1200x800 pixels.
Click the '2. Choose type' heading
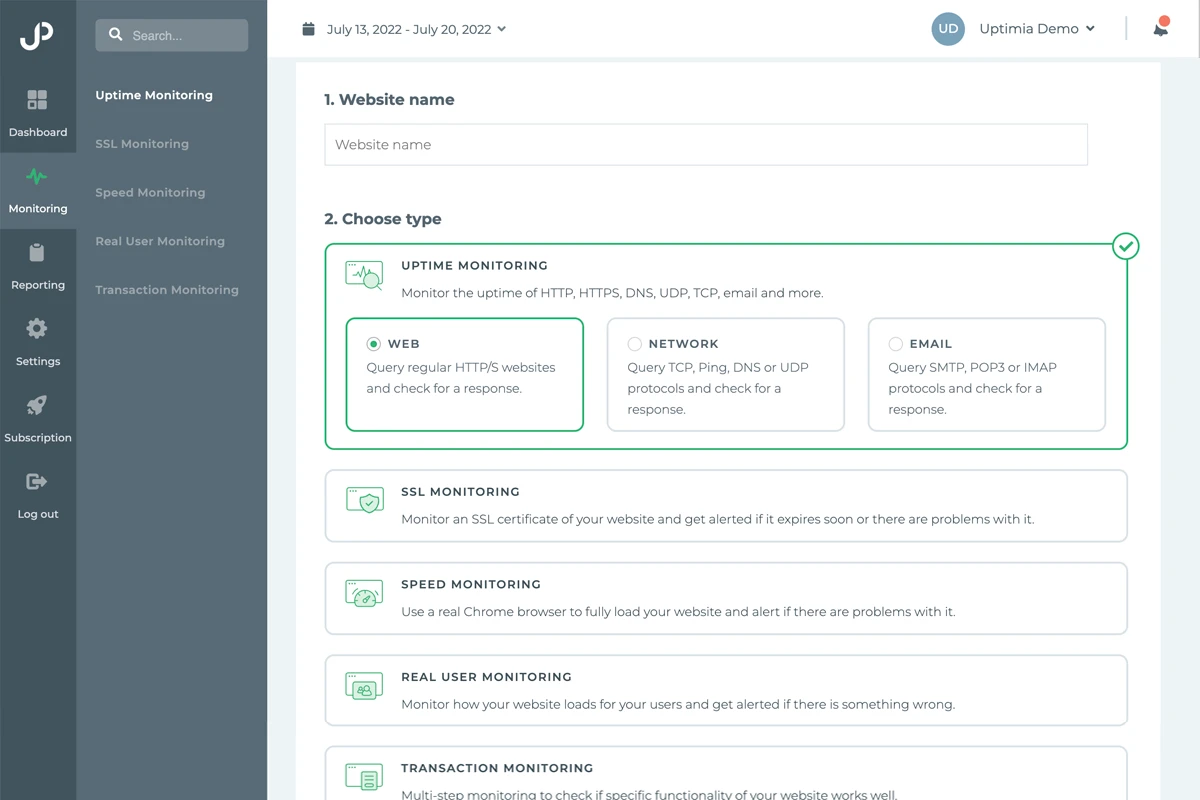click(383, 219)
